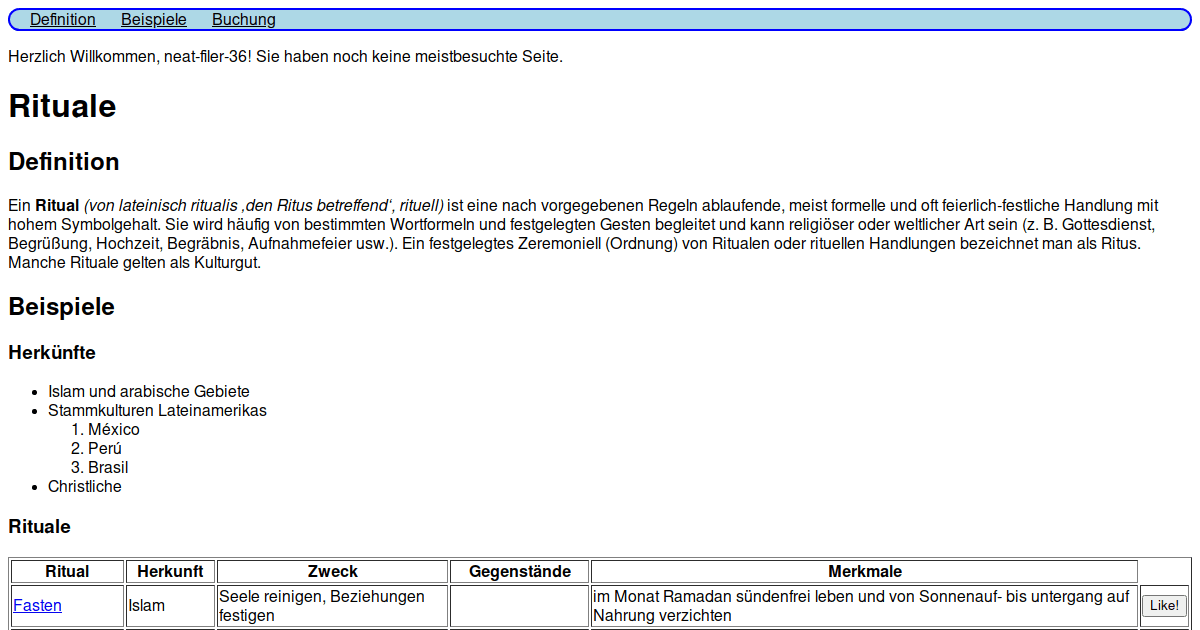
Task: Select the Christliche list item
Action: [x=84, y=486]
